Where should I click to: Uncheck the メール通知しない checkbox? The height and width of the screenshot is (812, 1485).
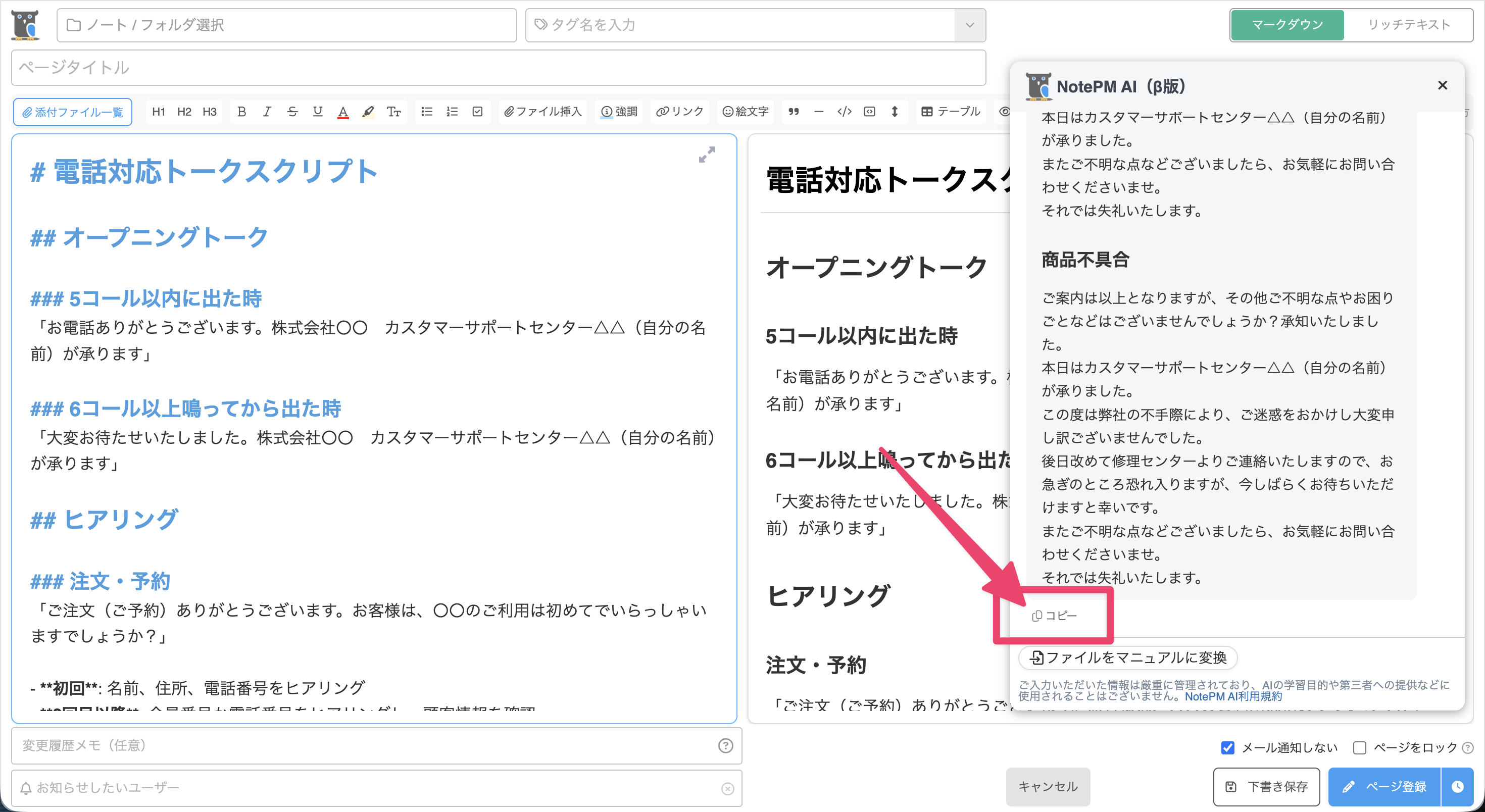(x=1227, y=747)
